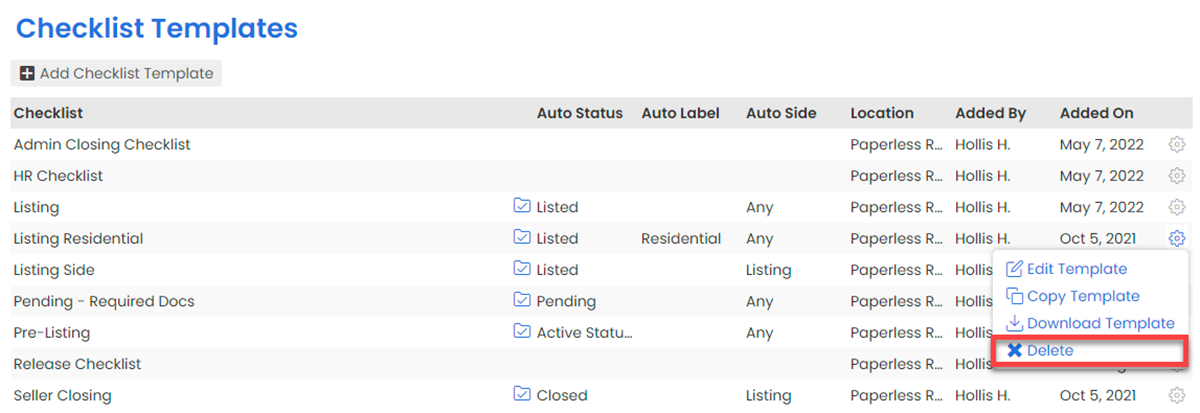Open the Release Checklist template

(77, 364)
